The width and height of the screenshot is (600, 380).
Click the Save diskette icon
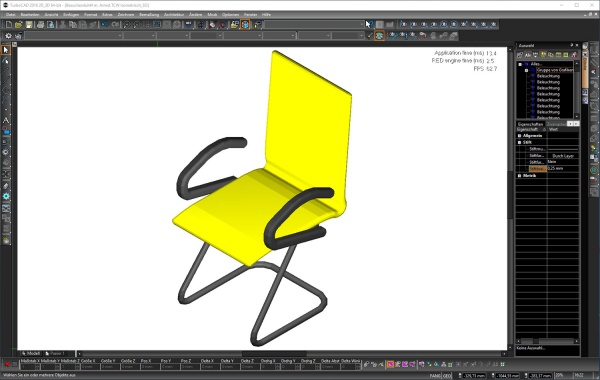click(29, 25)
